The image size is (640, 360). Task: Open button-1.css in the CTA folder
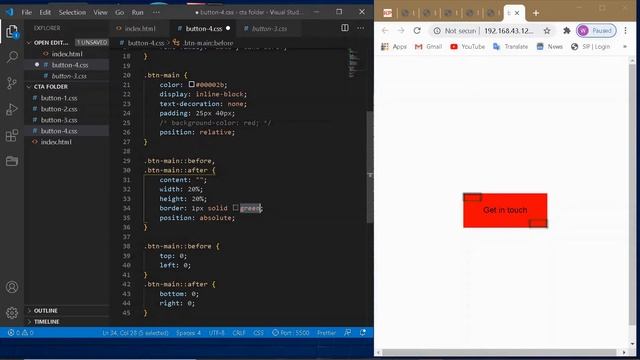tap(59, 98)
